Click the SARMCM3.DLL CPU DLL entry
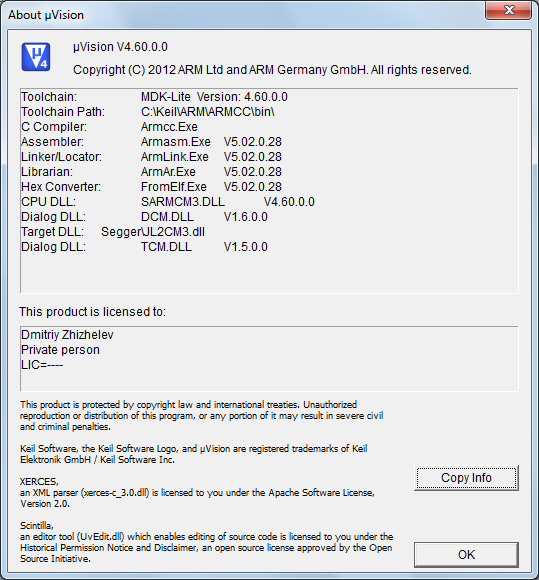The height and width of the screenshot is (580, 539). [183, 202]
